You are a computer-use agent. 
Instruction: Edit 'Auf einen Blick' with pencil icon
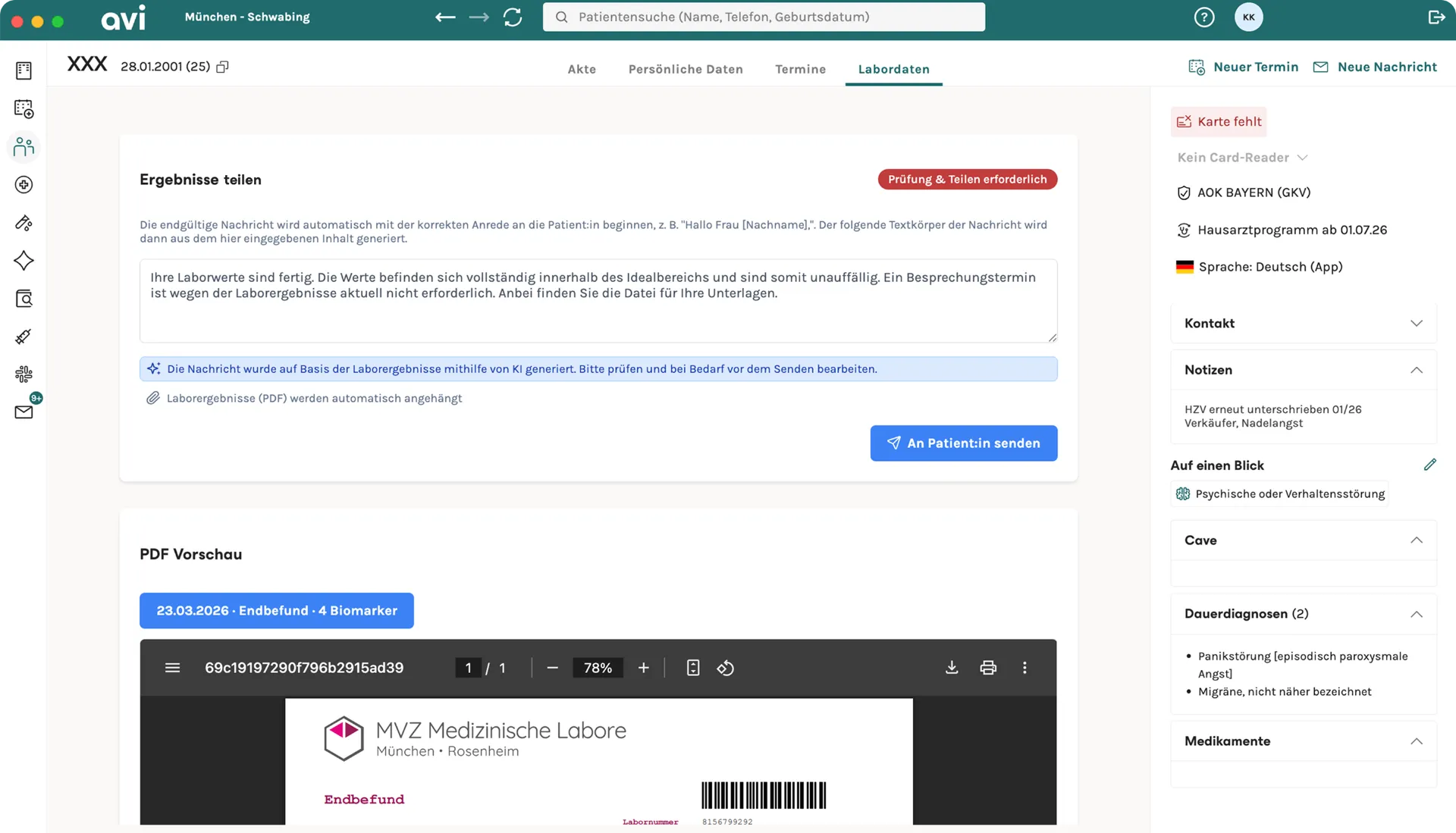click(1429, 465)
